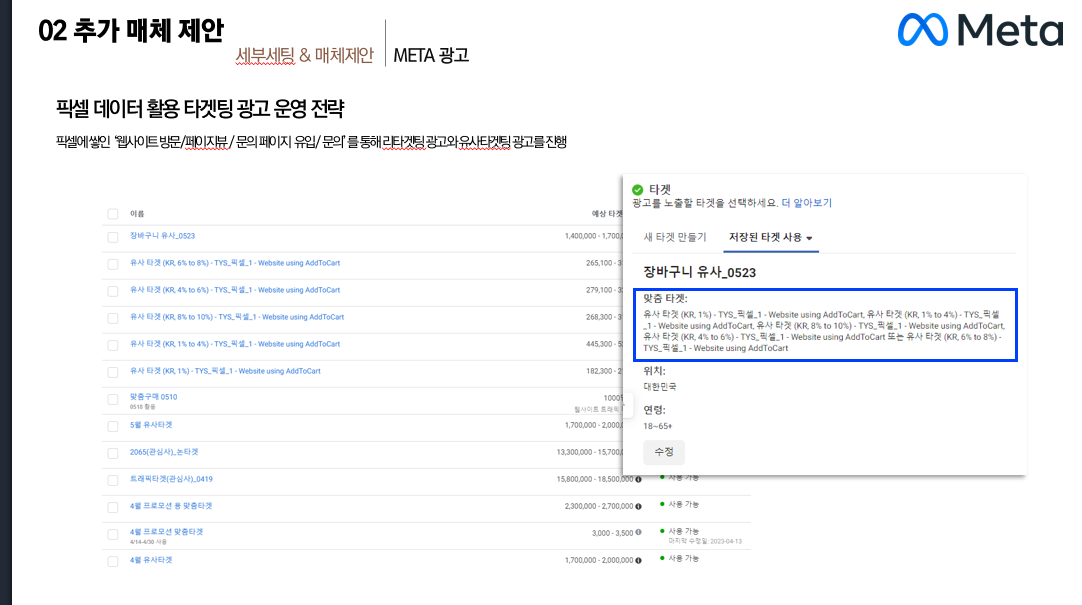Screen dimensions: 1082x605
Task: Open the 4월 유사타겟 audience link
Action: 151,560
